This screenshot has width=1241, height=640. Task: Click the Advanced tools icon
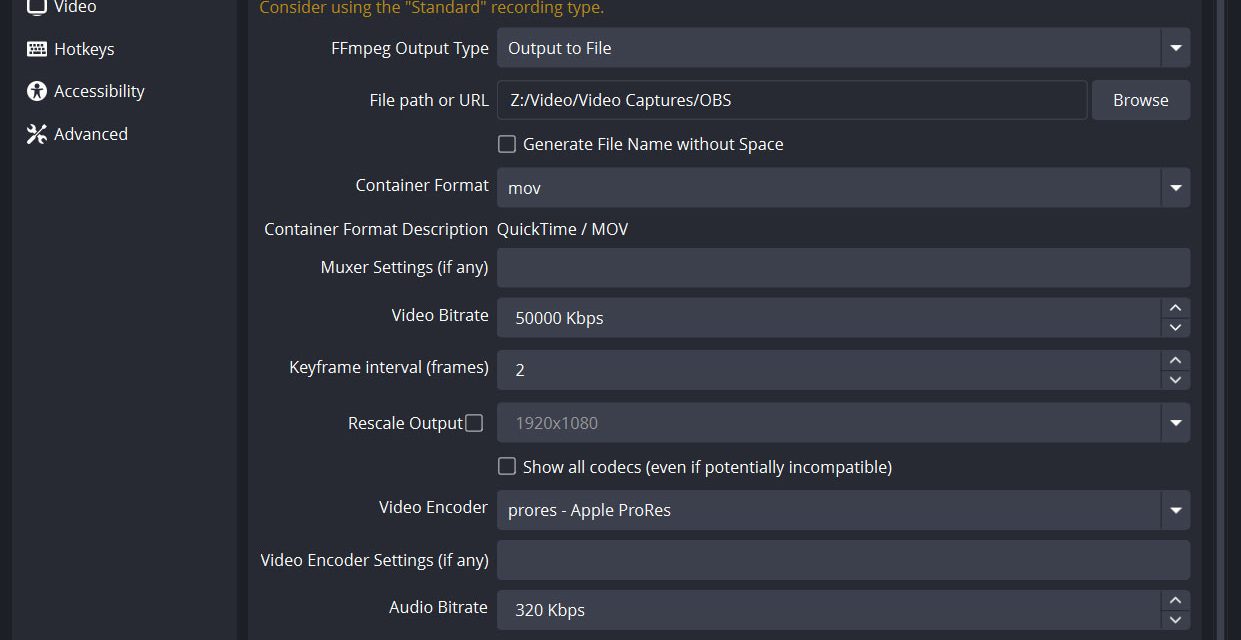pos(37,134)
